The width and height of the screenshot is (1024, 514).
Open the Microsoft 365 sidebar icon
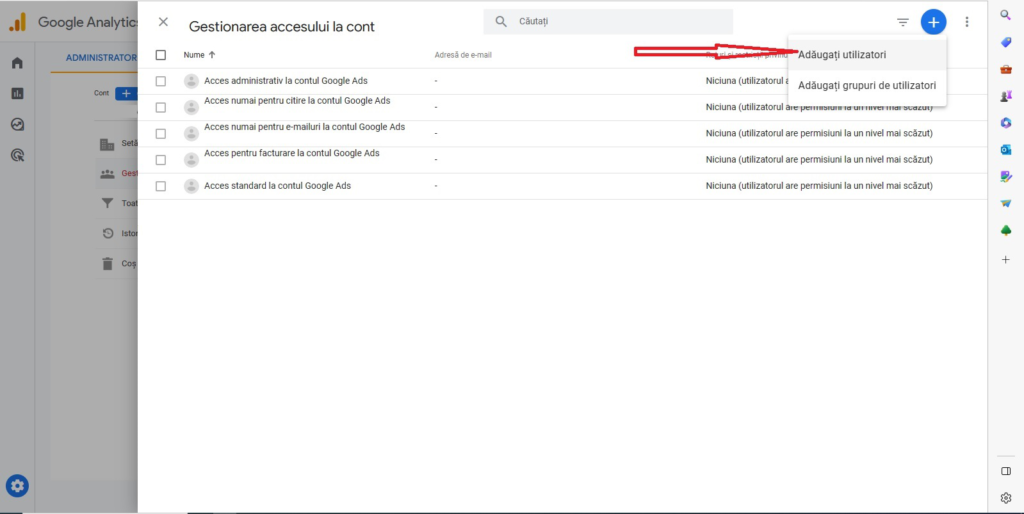coord(1006,123)
